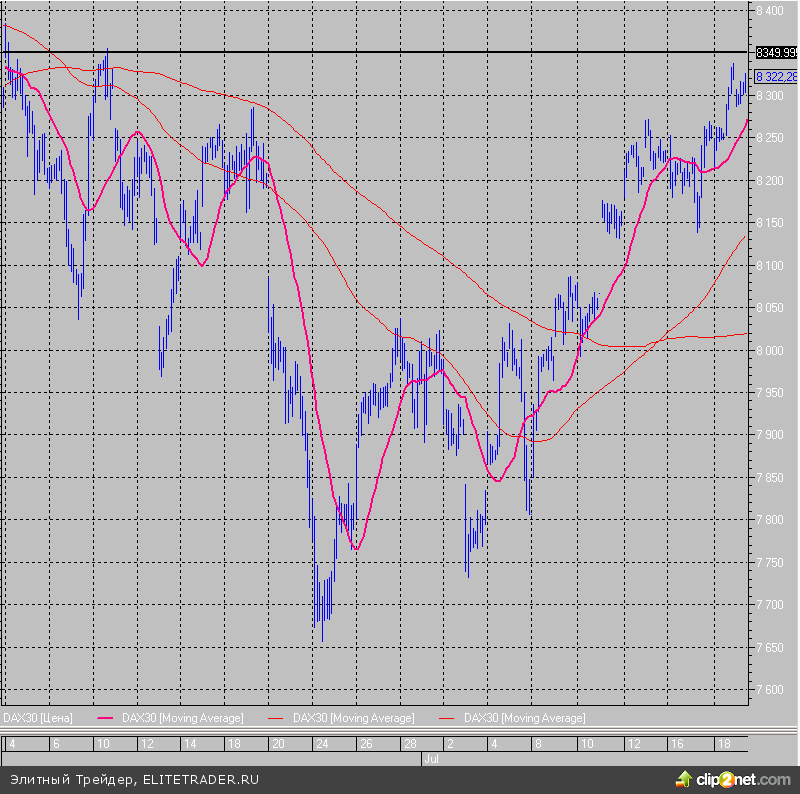This screenshot has height=794, width=800.
Task: Select the DAX30 [Цена] legend entry
Action: 38,718
